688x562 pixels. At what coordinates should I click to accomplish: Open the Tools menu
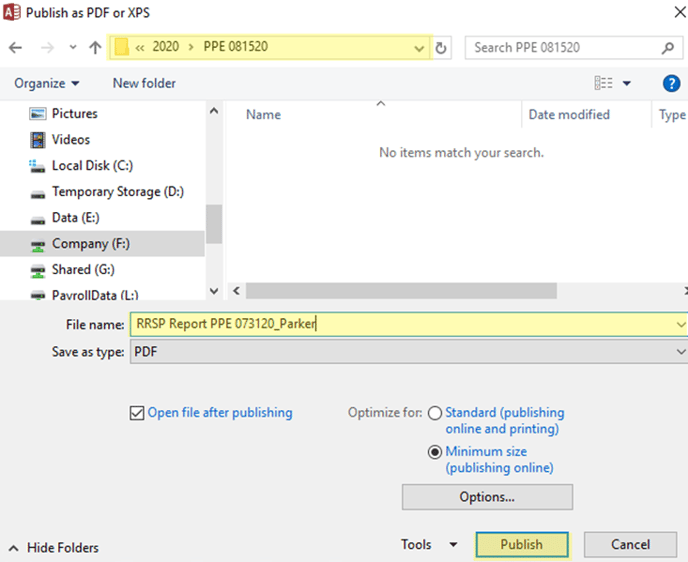(428, 545)
